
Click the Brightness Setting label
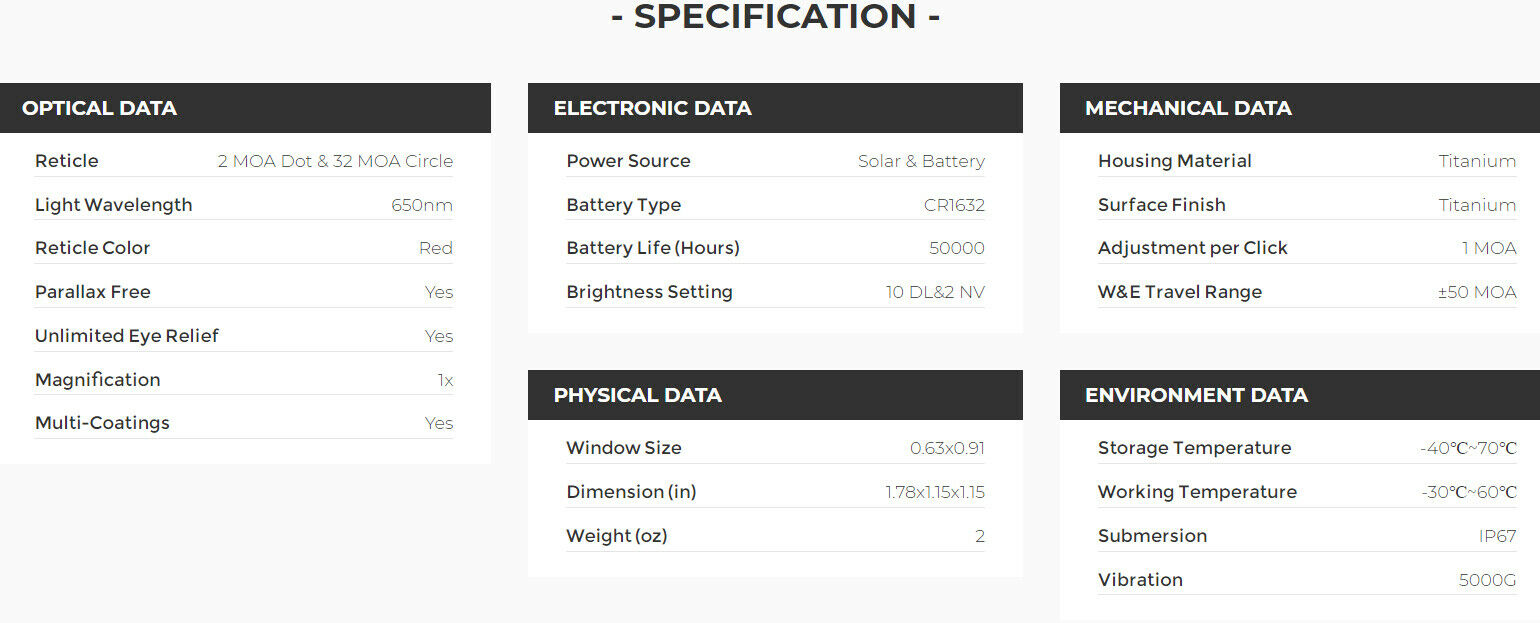(x=649, y=292)
